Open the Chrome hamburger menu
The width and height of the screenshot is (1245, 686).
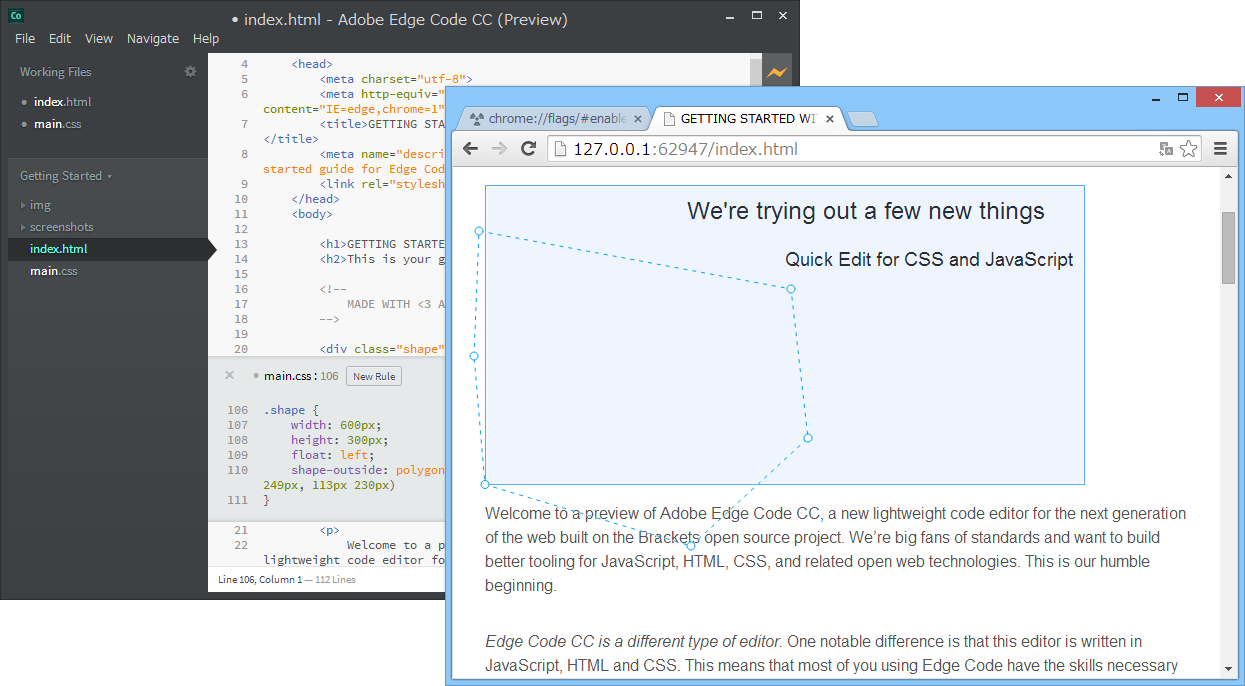[x=1220, y=148]
